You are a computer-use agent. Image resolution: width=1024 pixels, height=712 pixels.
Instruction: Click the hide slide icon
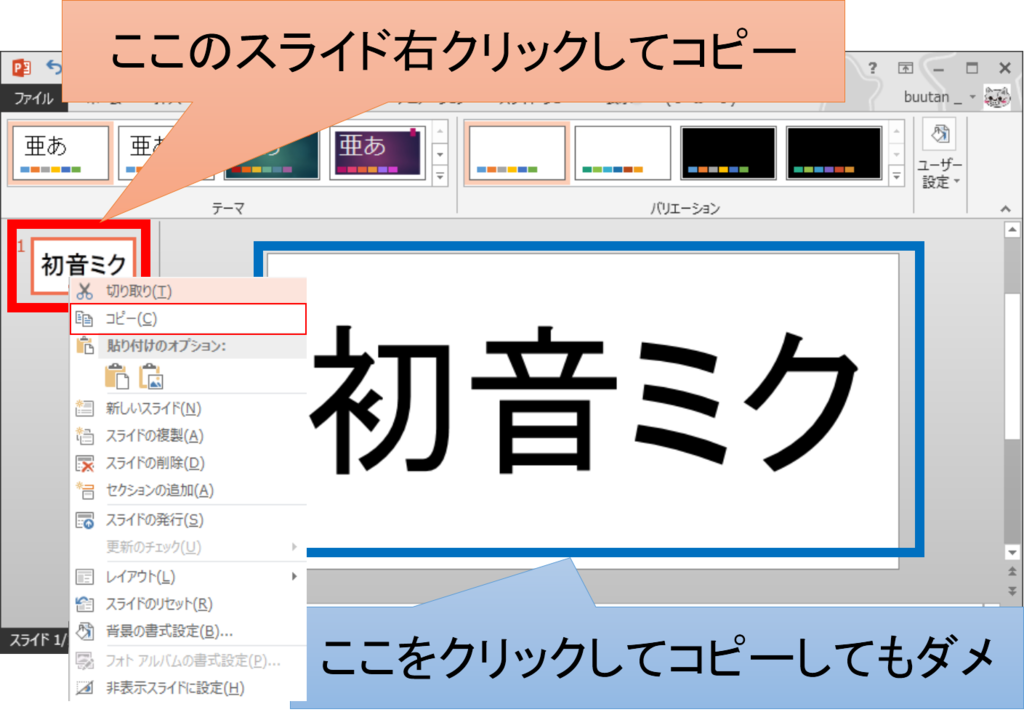pyautogui.click(x=84, y=688)
